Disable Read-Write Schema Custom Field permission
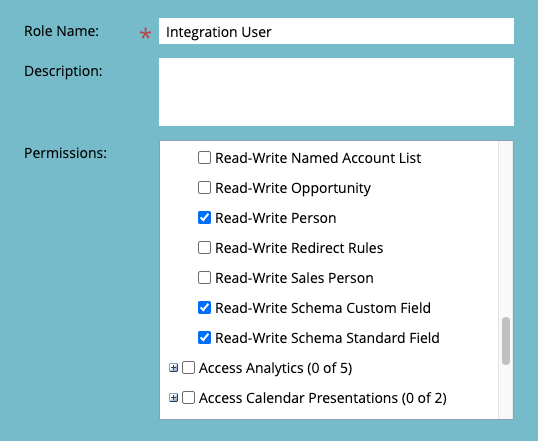The height and width of the screenshot is (441, 538). [204, 307]
